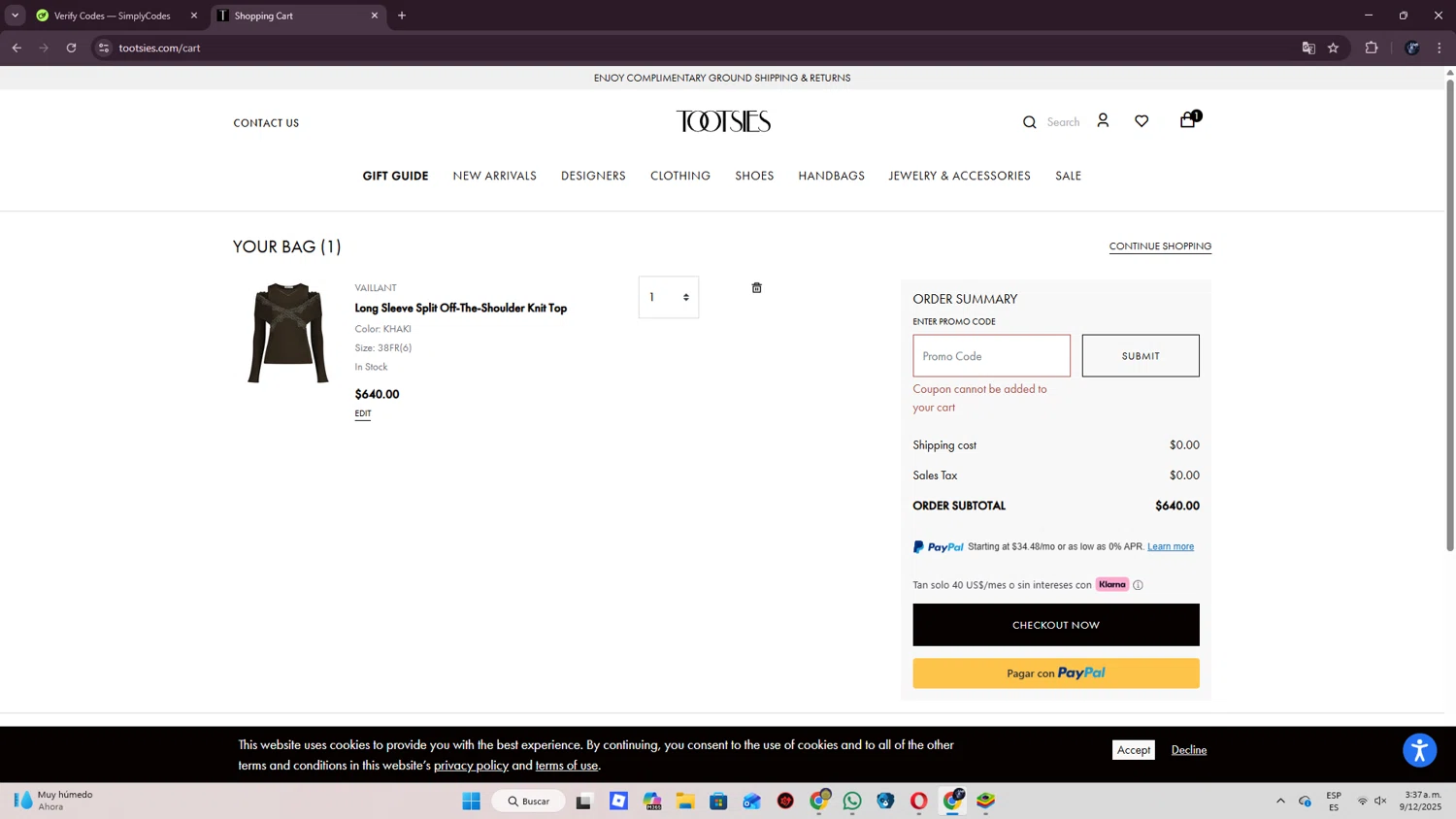Open site information icon in address bar
Image resolution: width=1456 pixels, height=819 pixels.
pyautogui.click(x=104, y=48)
